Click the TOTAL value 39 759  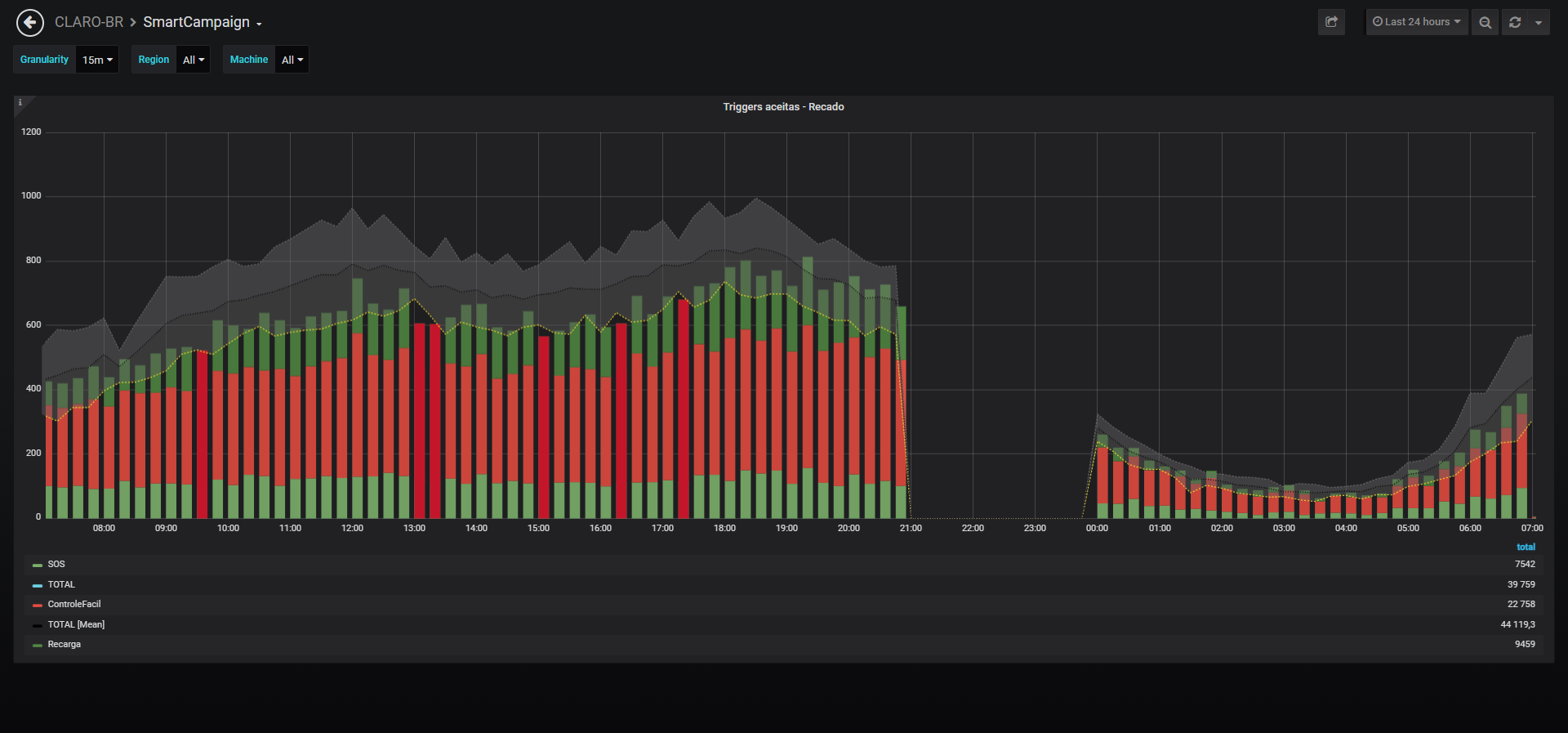[x=1521, y=585]
